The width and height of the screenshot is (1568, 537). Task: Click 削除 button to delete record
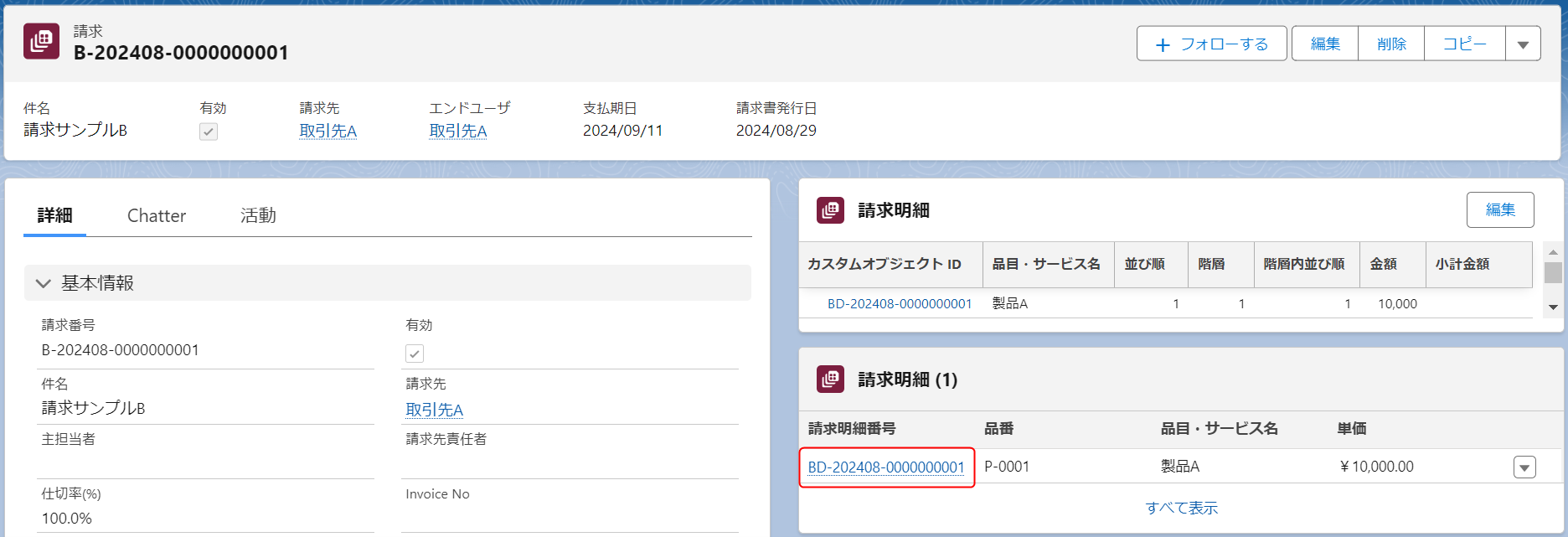[x=1391, y=44]
